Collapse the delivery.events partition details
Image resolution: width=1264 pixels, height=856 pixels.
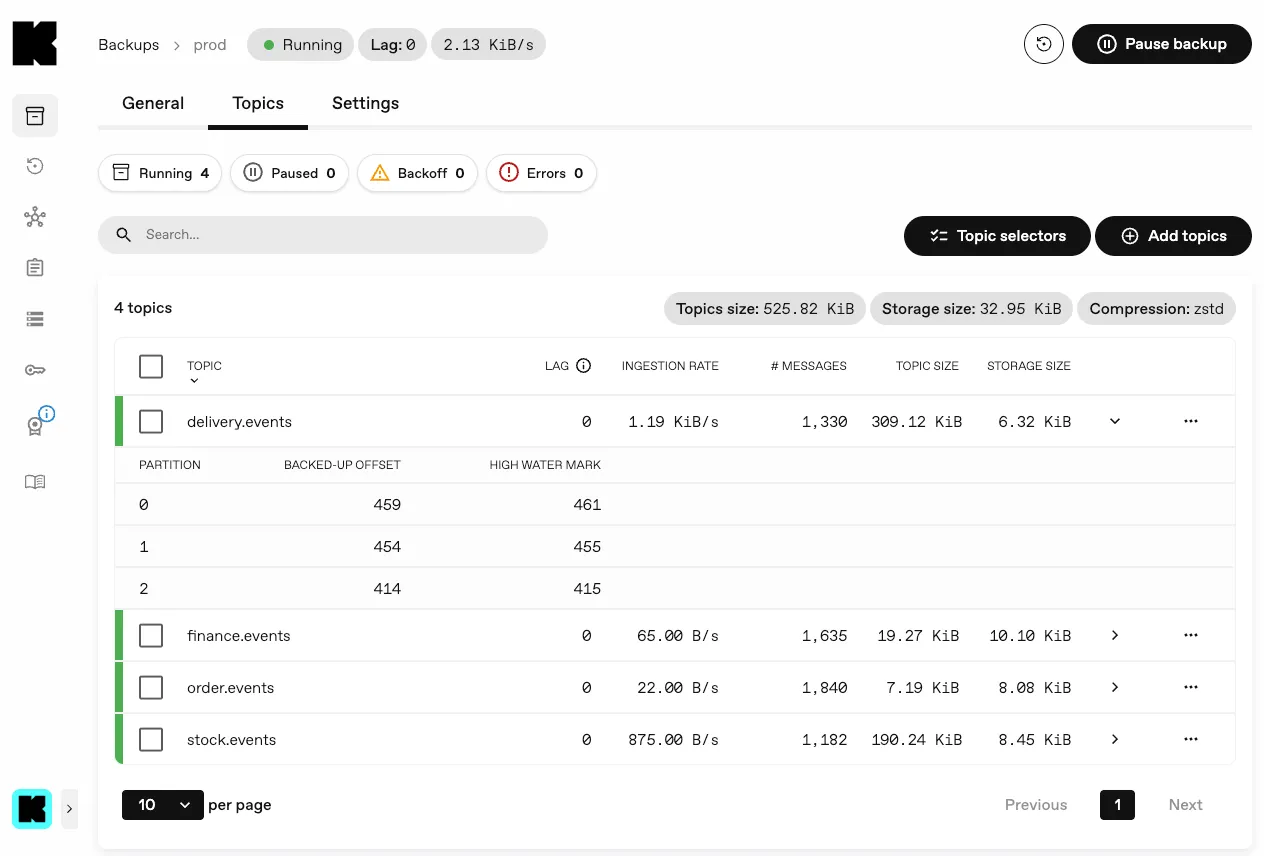1115,422
